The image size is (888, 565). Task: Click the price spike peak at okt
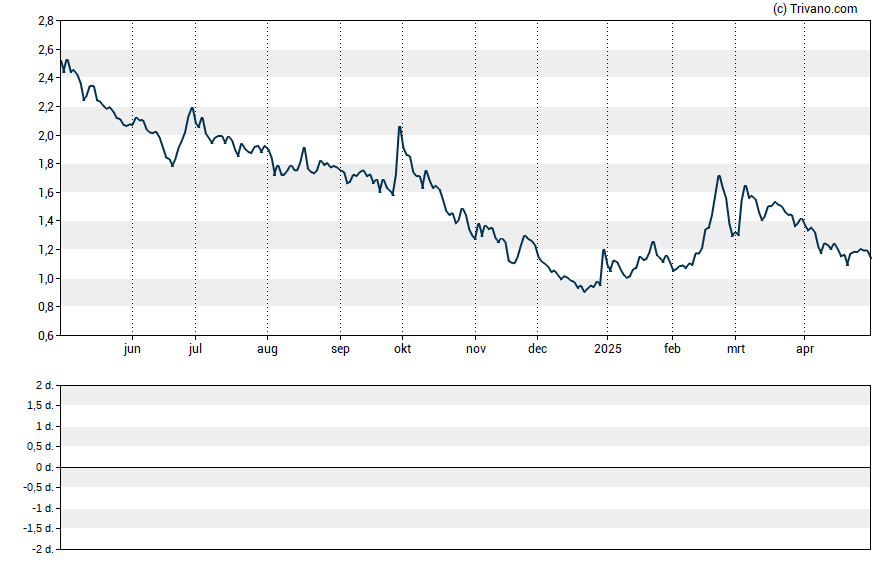pos(399,127)
